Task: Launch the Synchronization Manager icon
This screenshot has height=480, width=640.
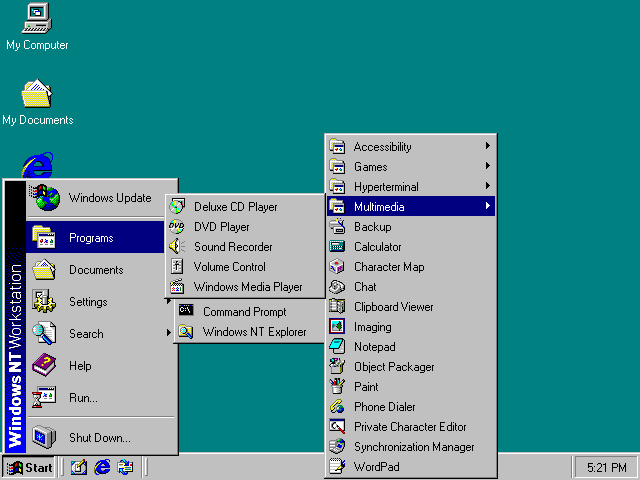Action: (x=337, y=447)
